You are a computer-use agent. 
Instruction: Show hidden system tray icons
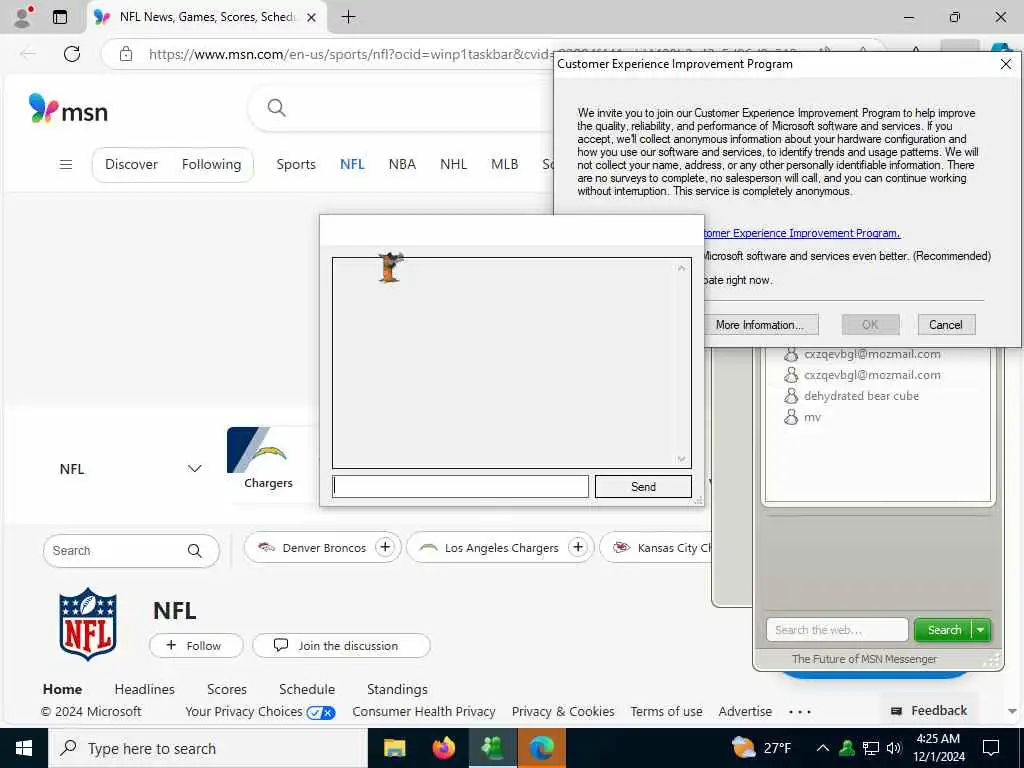pyautogui.click(x=823, y=748)
